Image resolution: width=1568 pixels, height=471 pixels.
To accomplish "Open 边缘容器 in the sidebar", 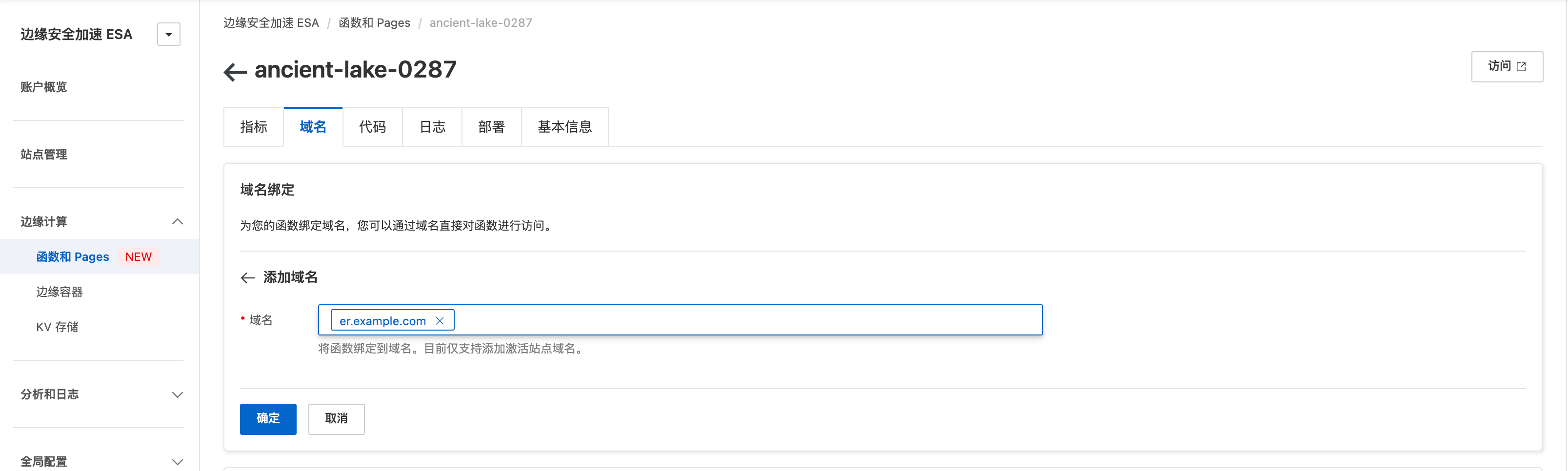I will (60, 292).
